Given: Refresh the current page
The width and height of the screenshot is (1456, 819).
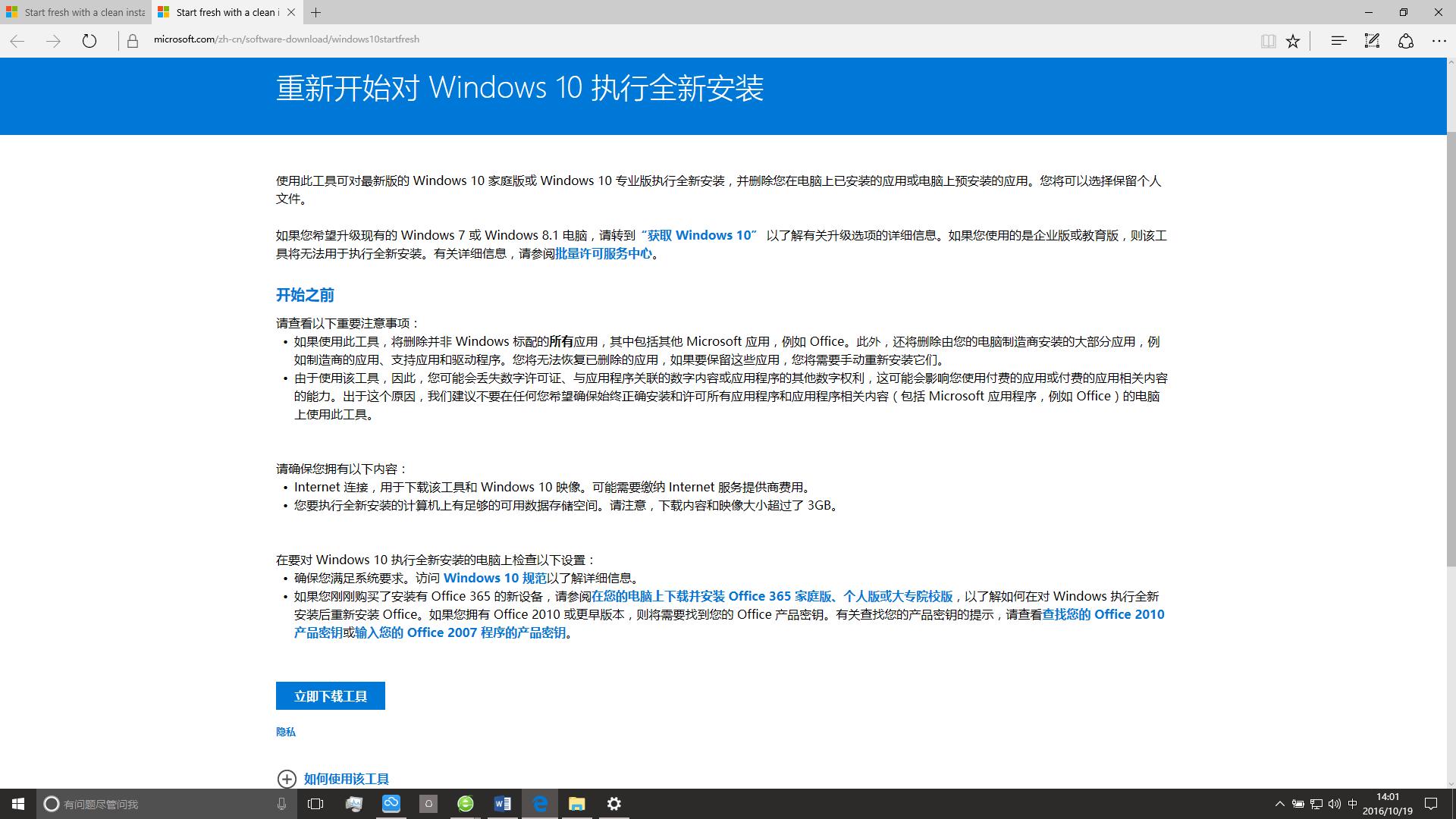Looking at the screenshot, I should (x=89, y=41).
